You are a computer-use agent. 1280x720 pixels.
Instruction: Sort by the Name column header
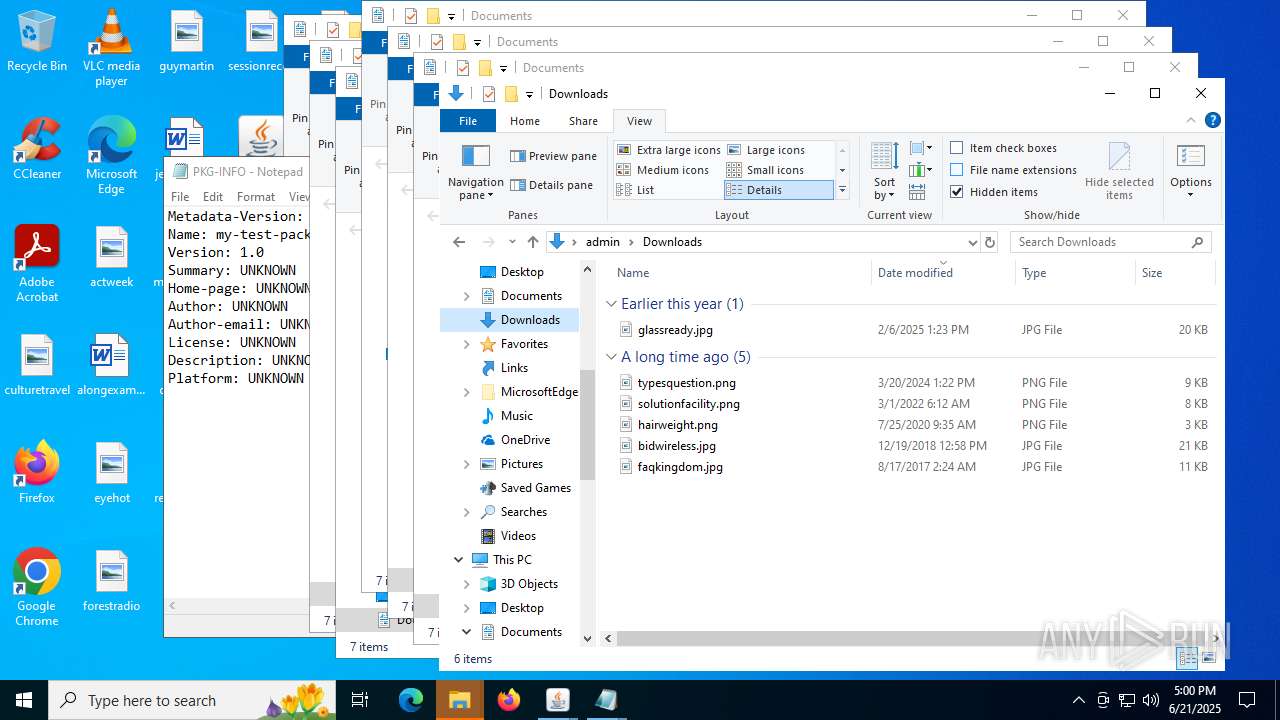738,272
